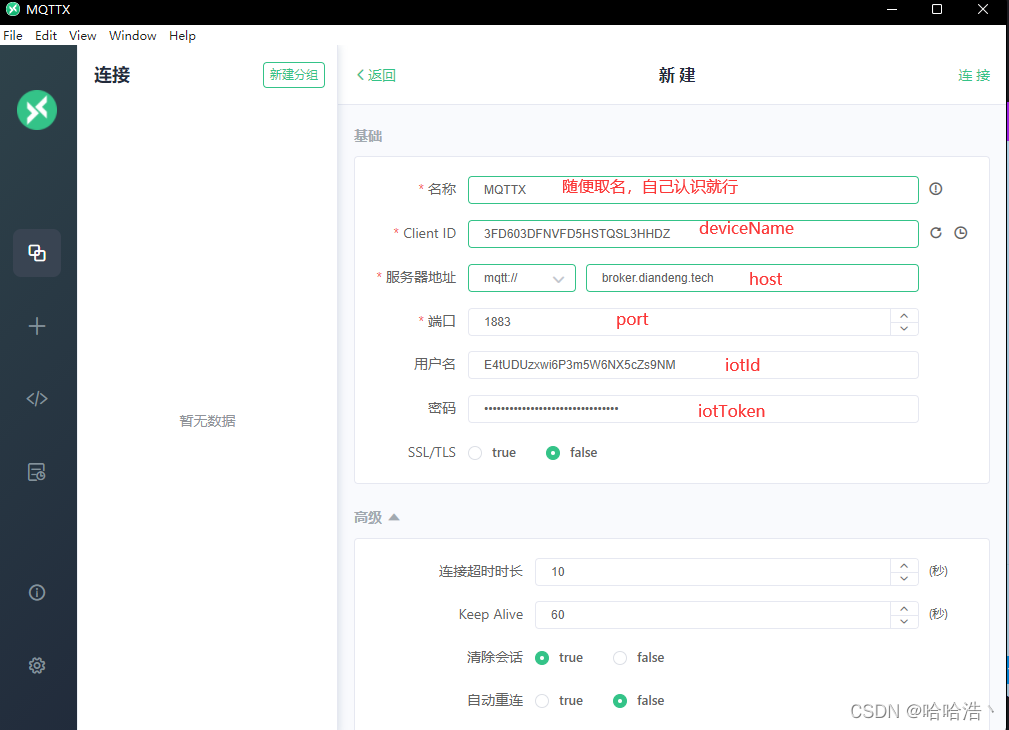
Task: Decrease the 连接超时时长 value
Action: (904, 578)
